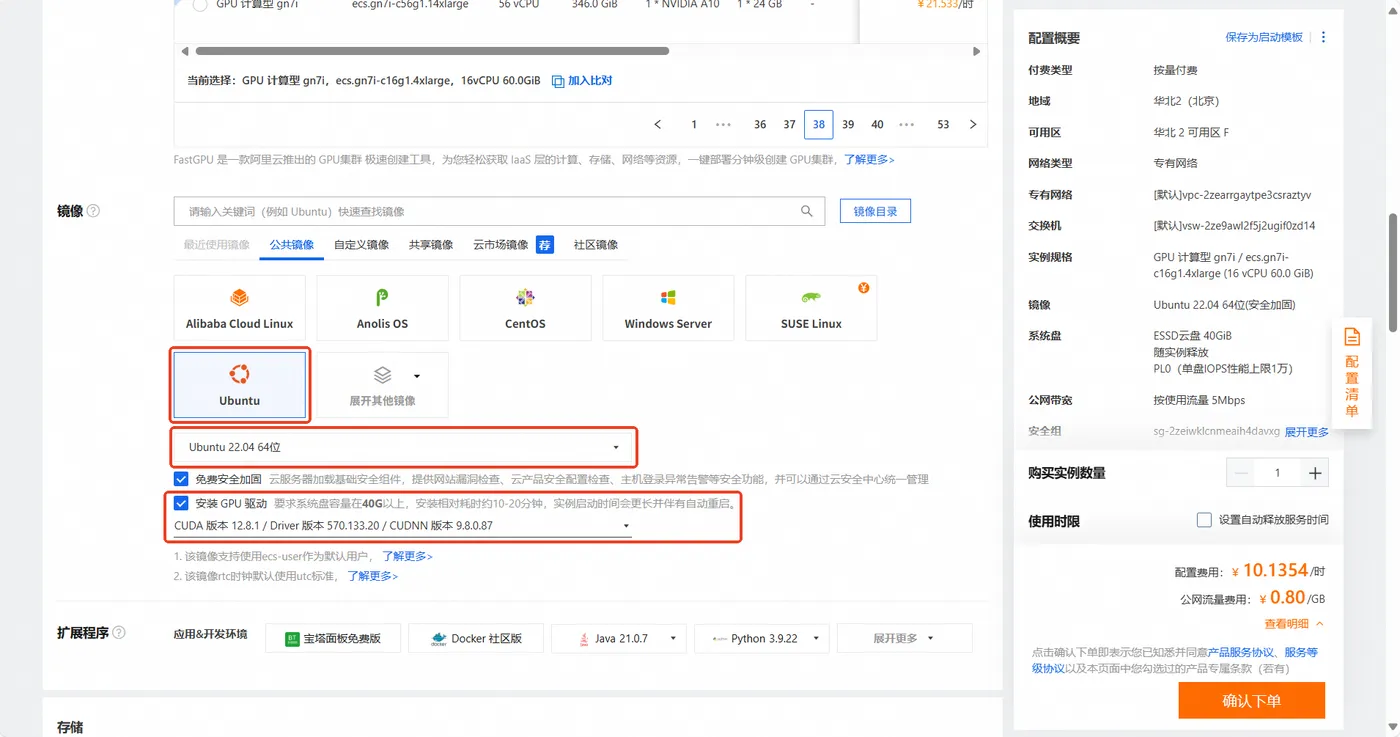
Task: Jump to last page 53
Action: (943, 124)
